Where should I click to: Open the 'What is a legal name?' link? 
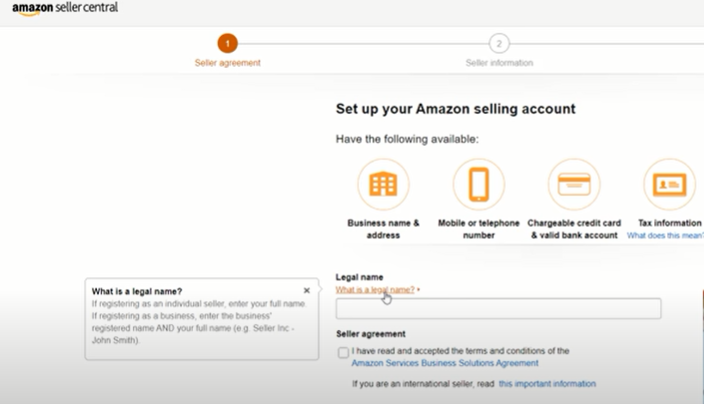pyautogui.click(x=375, y=290)
